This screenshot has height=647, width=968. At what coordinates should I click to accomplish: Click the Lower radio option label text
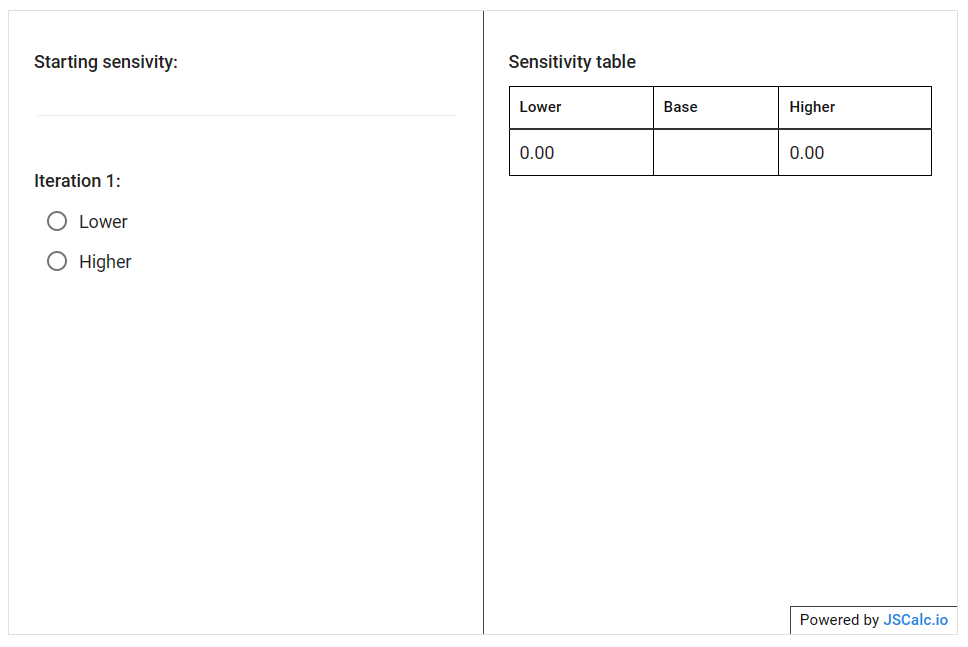pos(103,222)
